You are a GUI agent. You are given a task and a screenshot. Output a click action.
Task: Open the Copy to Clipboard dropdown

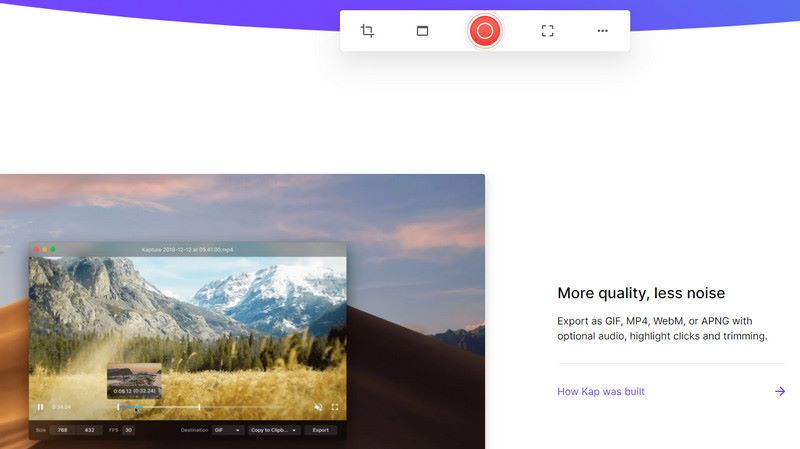click(274, 430)
